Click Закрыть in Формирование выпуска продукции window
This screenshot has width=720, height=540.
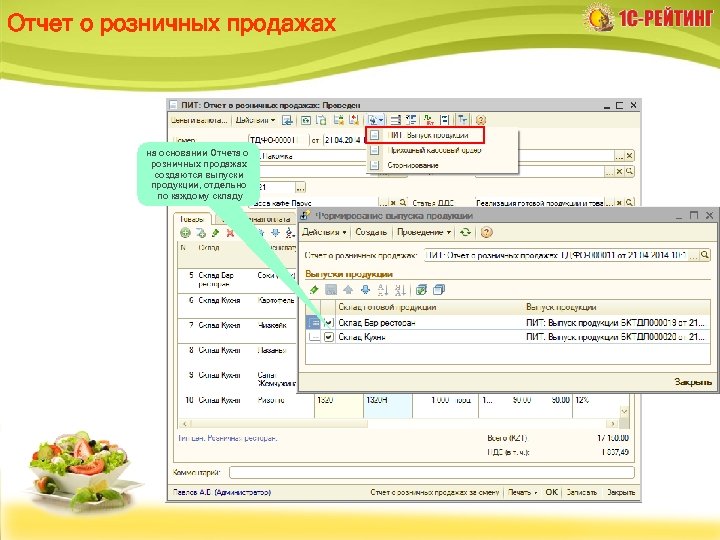(x=693, y=382)
